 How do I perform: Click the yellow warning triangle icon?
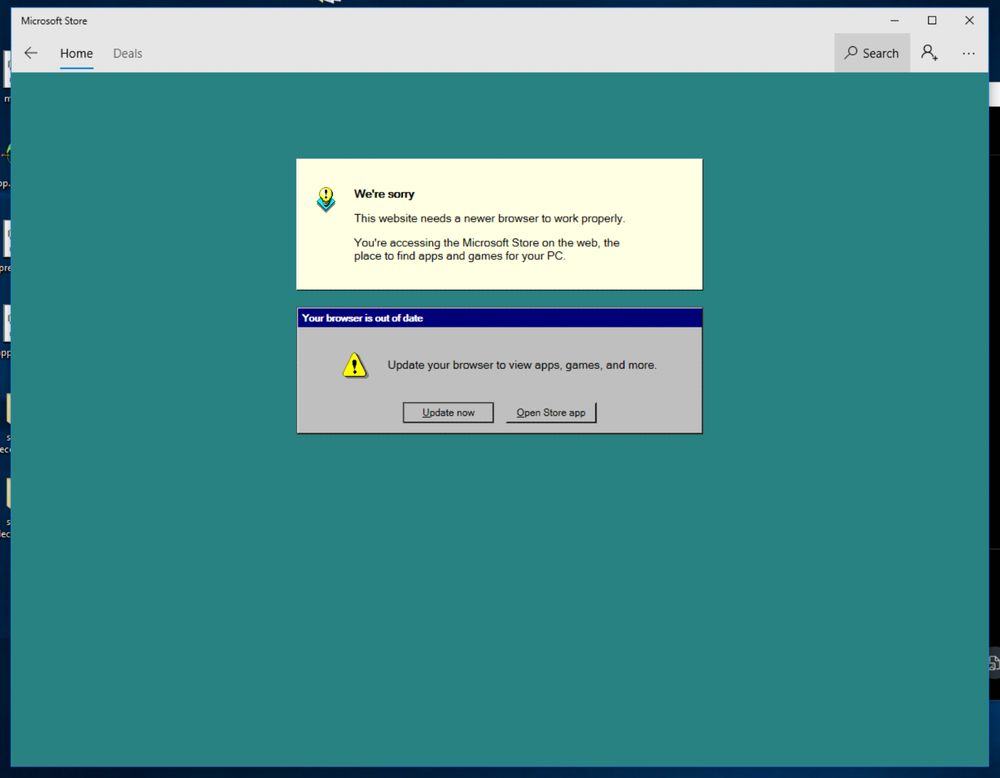(355, 365)
